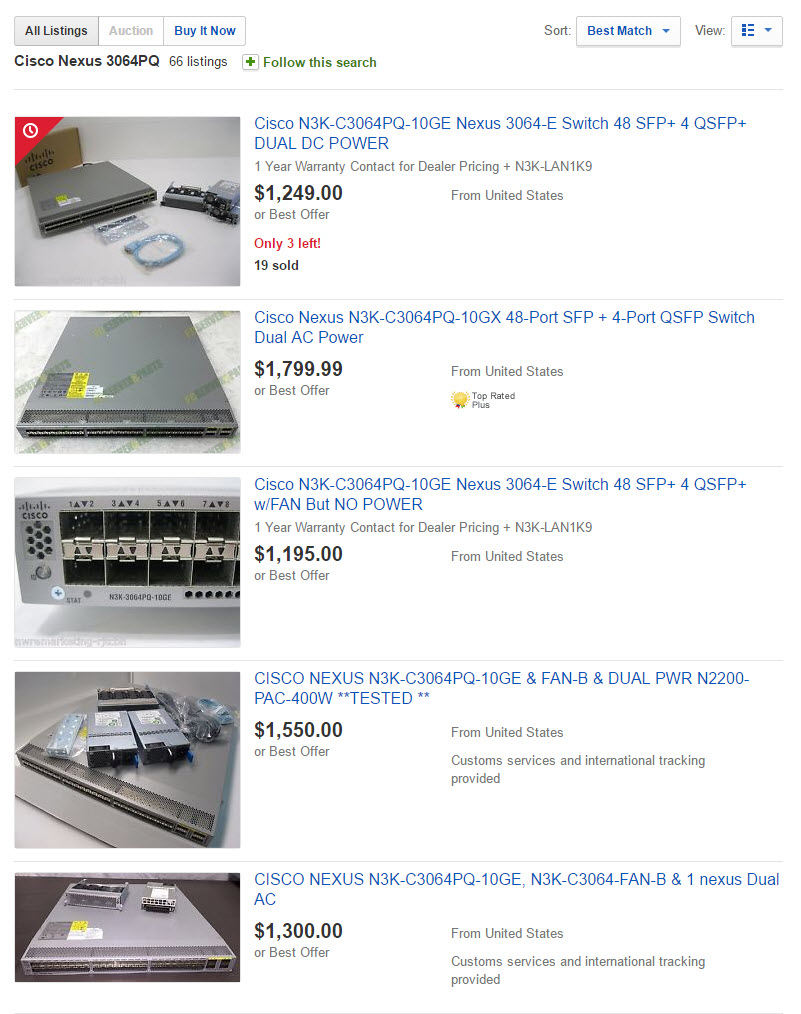801x1014 pixels.
Task: Click the close-up SFP ports thumbnail
Action: pos(127,563)
